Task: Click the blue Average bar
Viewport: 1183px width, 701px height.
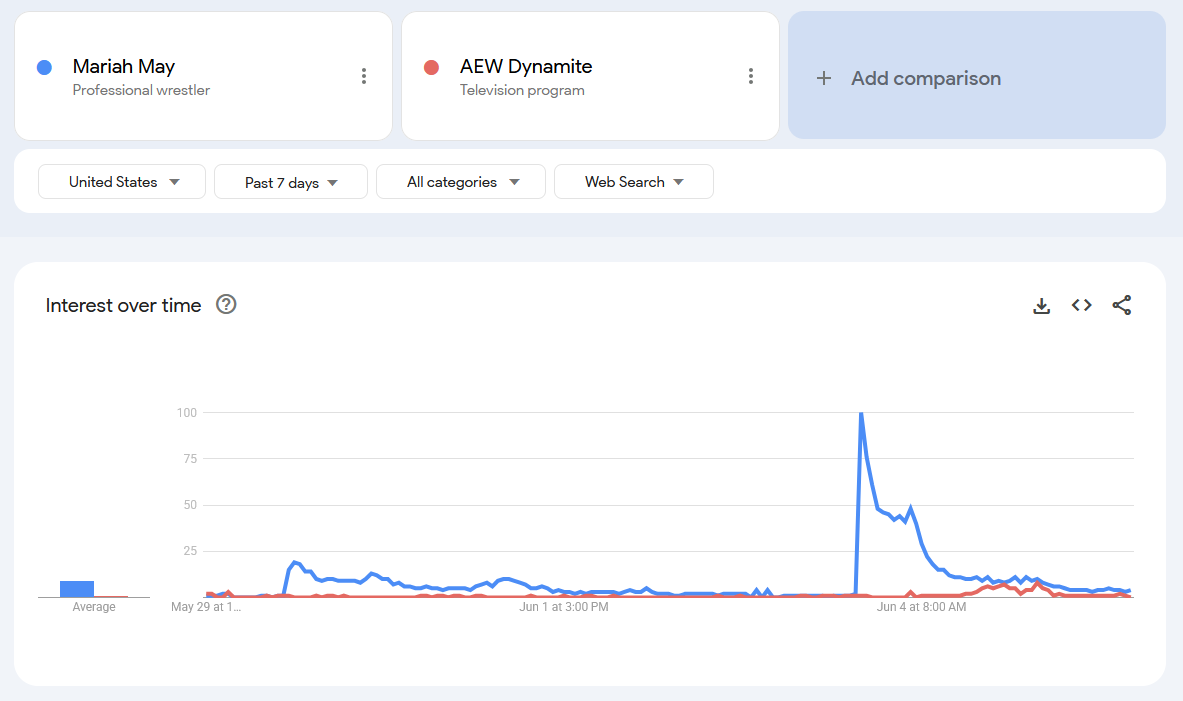Action: (x=77, y=589)
